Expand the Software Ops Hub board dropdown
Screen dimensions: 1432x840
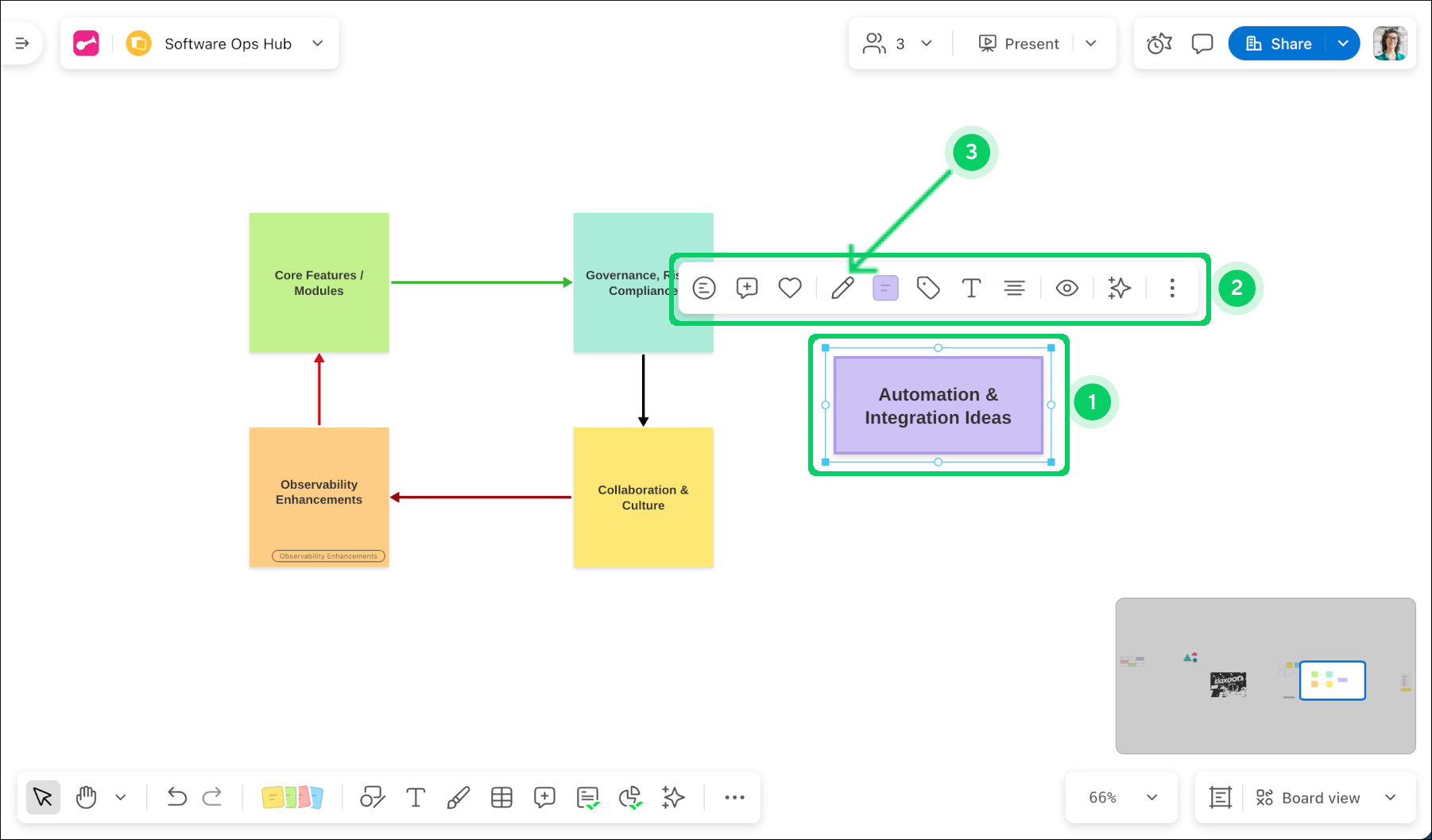(x=318, y=44)
